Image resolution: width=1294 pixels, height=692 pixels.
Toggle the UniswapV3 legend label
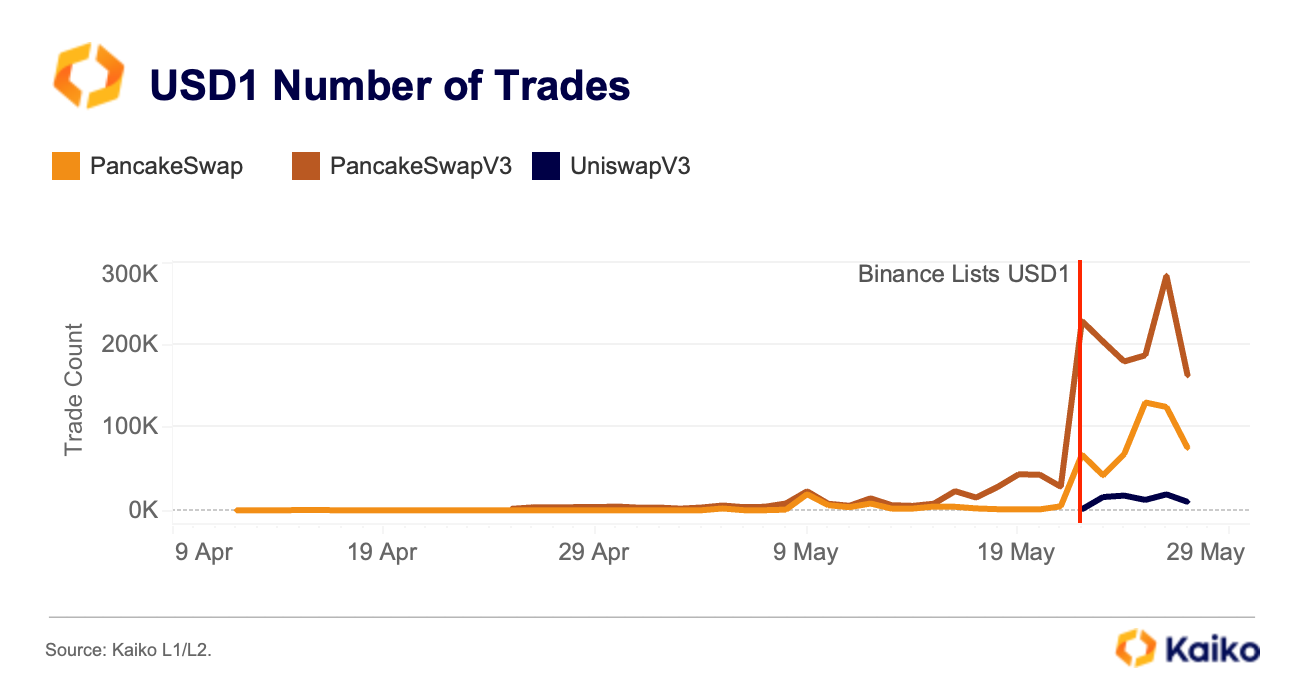pos(630,166)
